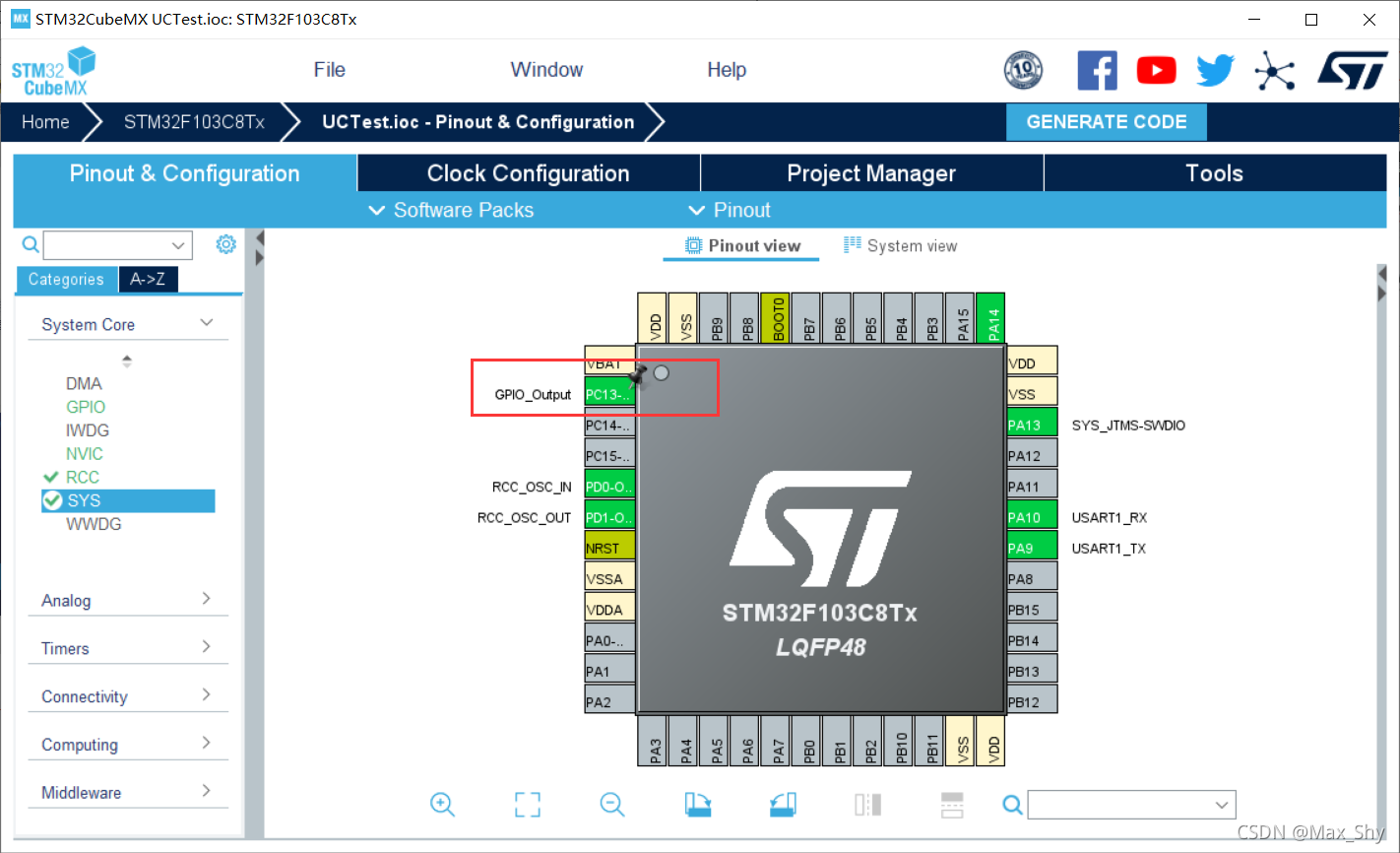Switch to the A->Z list tab
The width and height of the screenshot is (1400, 853).
148,280
